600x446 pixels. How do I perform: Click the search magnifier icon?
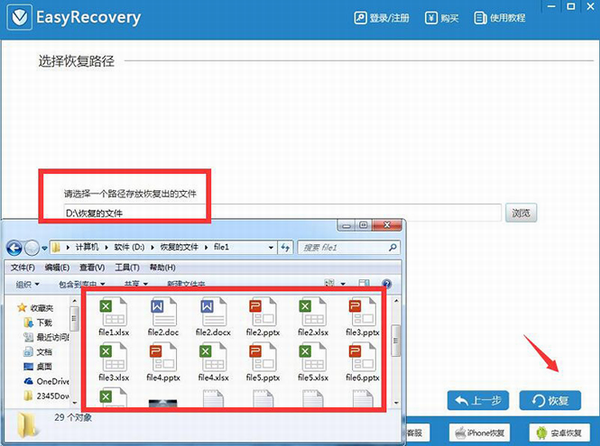pyautogui.click(x=393, y=247)
